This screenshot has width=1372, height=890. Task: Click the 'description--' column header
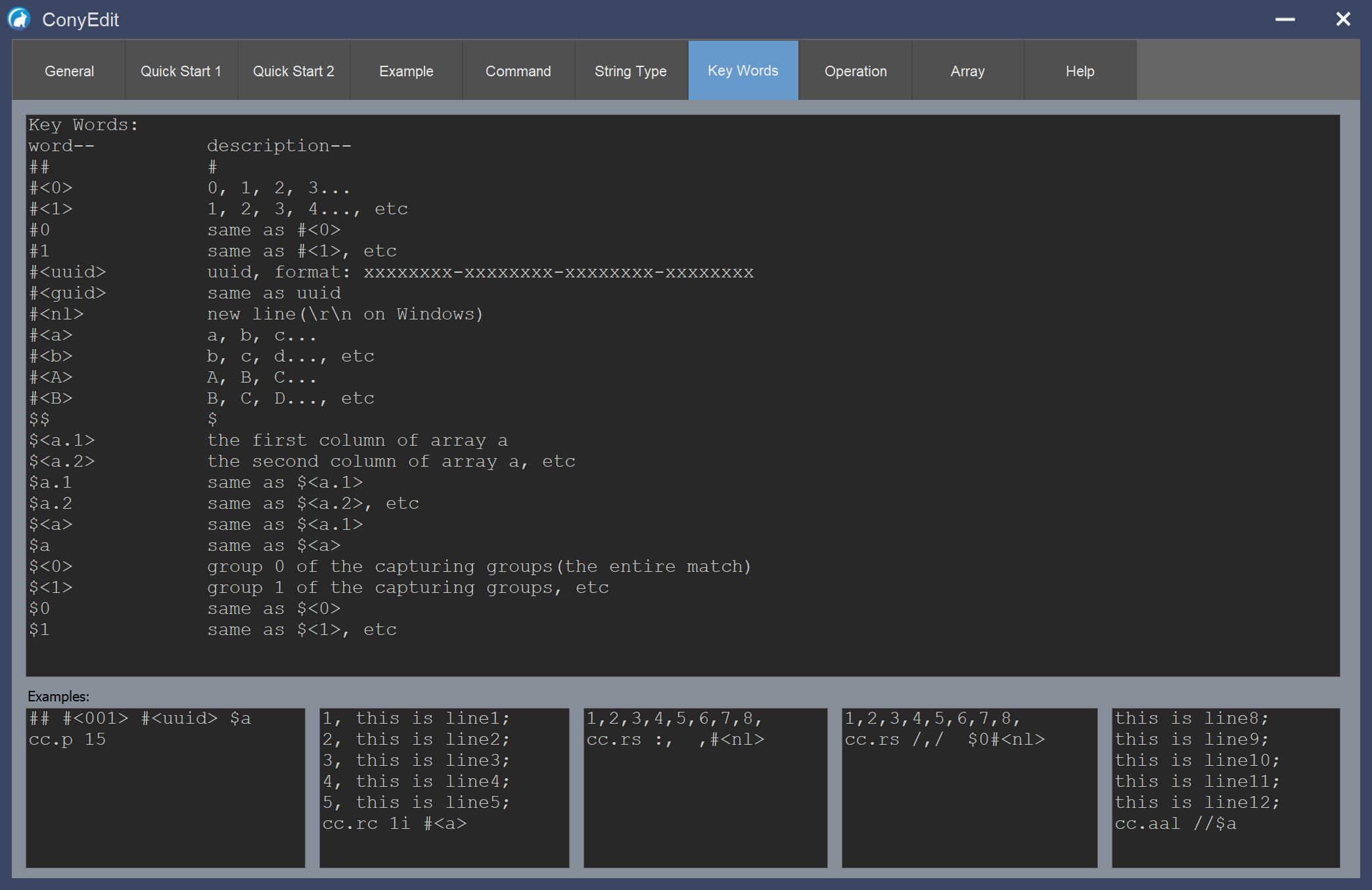click(279, 145)
